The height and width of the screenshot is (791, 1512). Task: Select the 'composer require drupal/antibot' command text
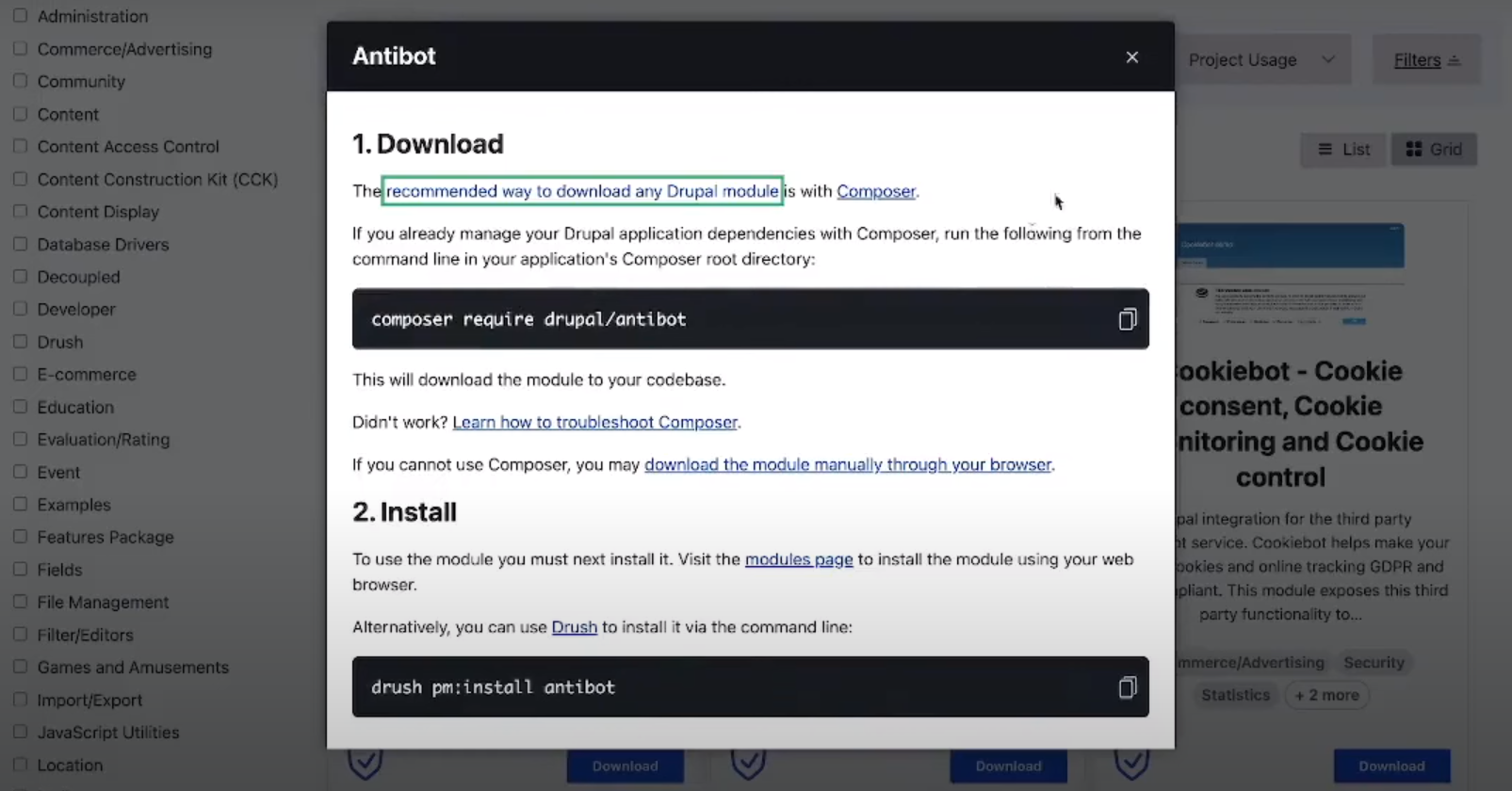(x=528, y=319)
